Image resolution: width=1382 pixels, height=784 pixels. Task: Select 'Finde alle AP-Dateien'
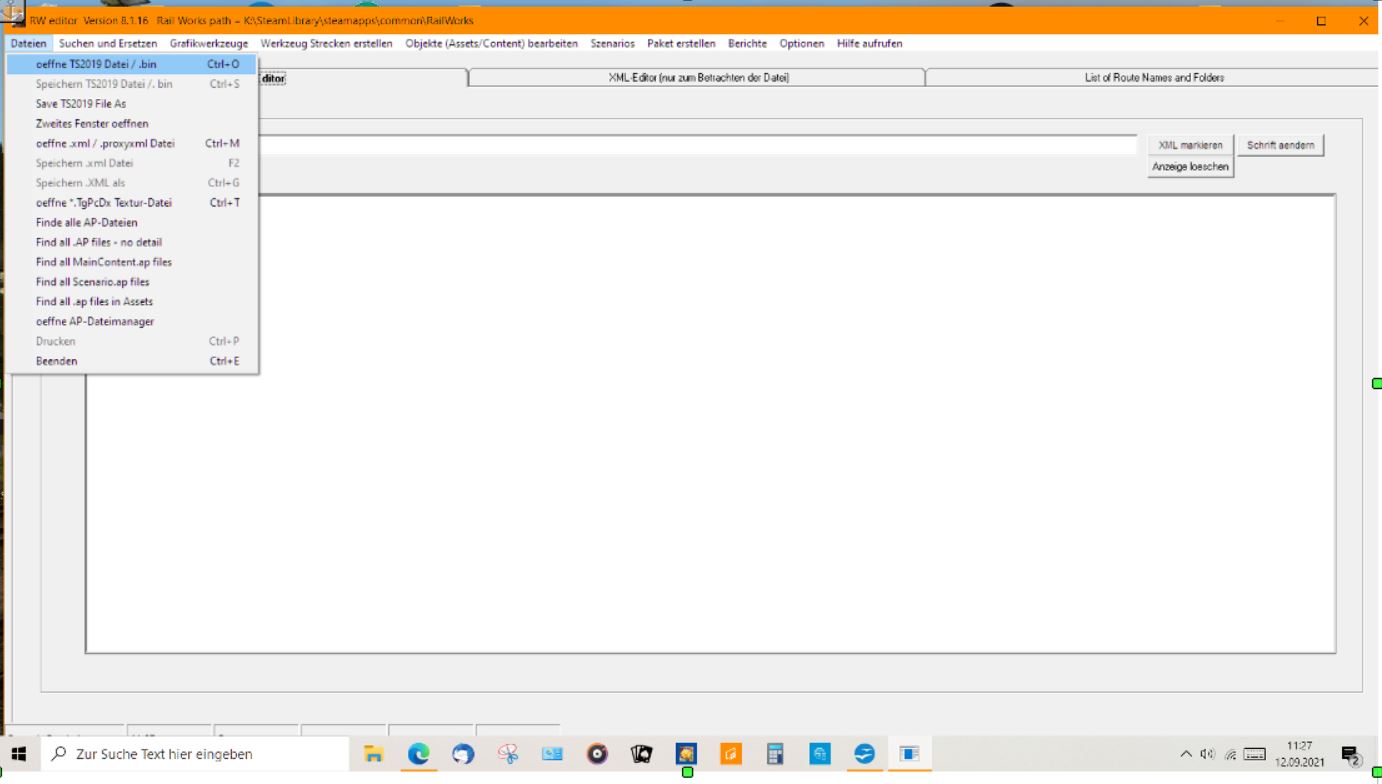[x=133, y=222]
